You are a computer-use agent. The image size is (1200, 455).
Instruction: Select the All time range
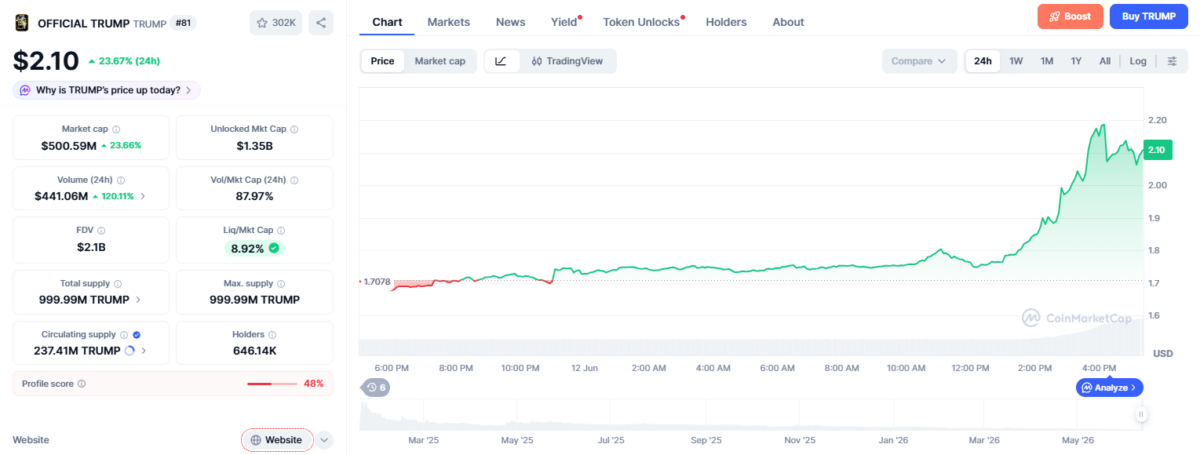(x=1105, y=61)
